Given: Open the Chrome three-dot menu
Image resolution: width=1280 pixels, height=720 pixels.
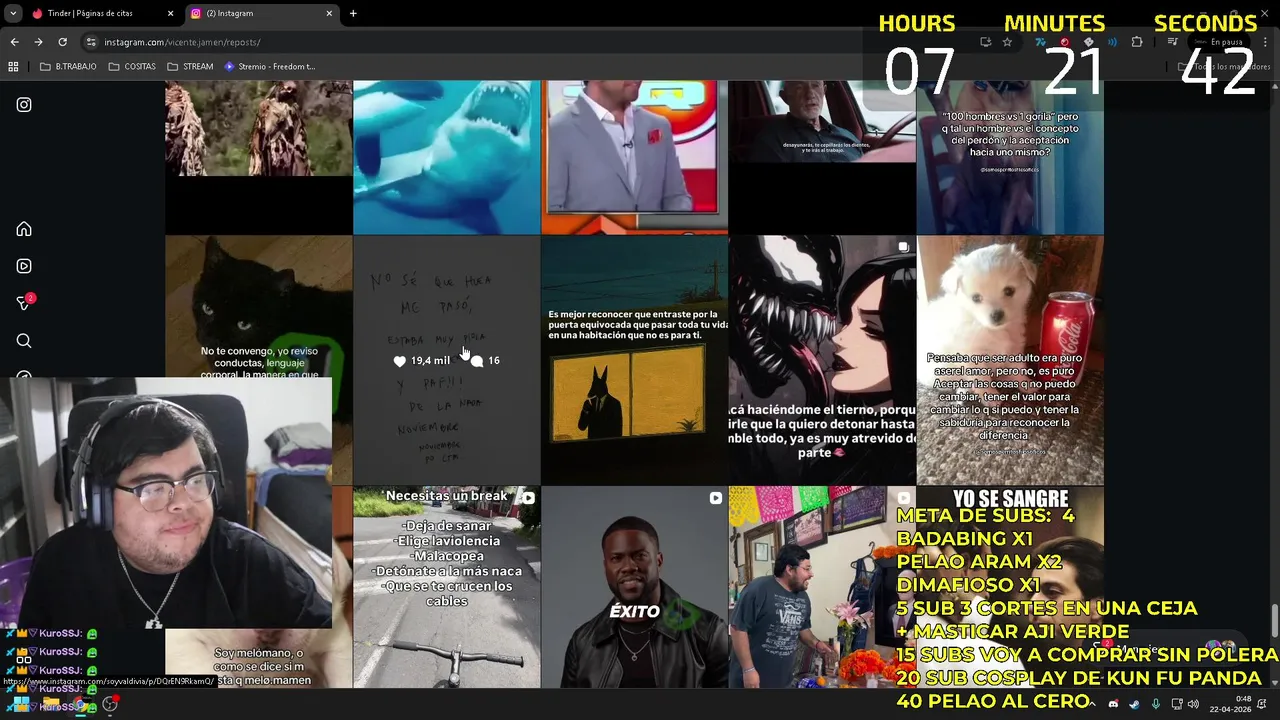Looking at the screenshot, I should tap(1266, 42).
